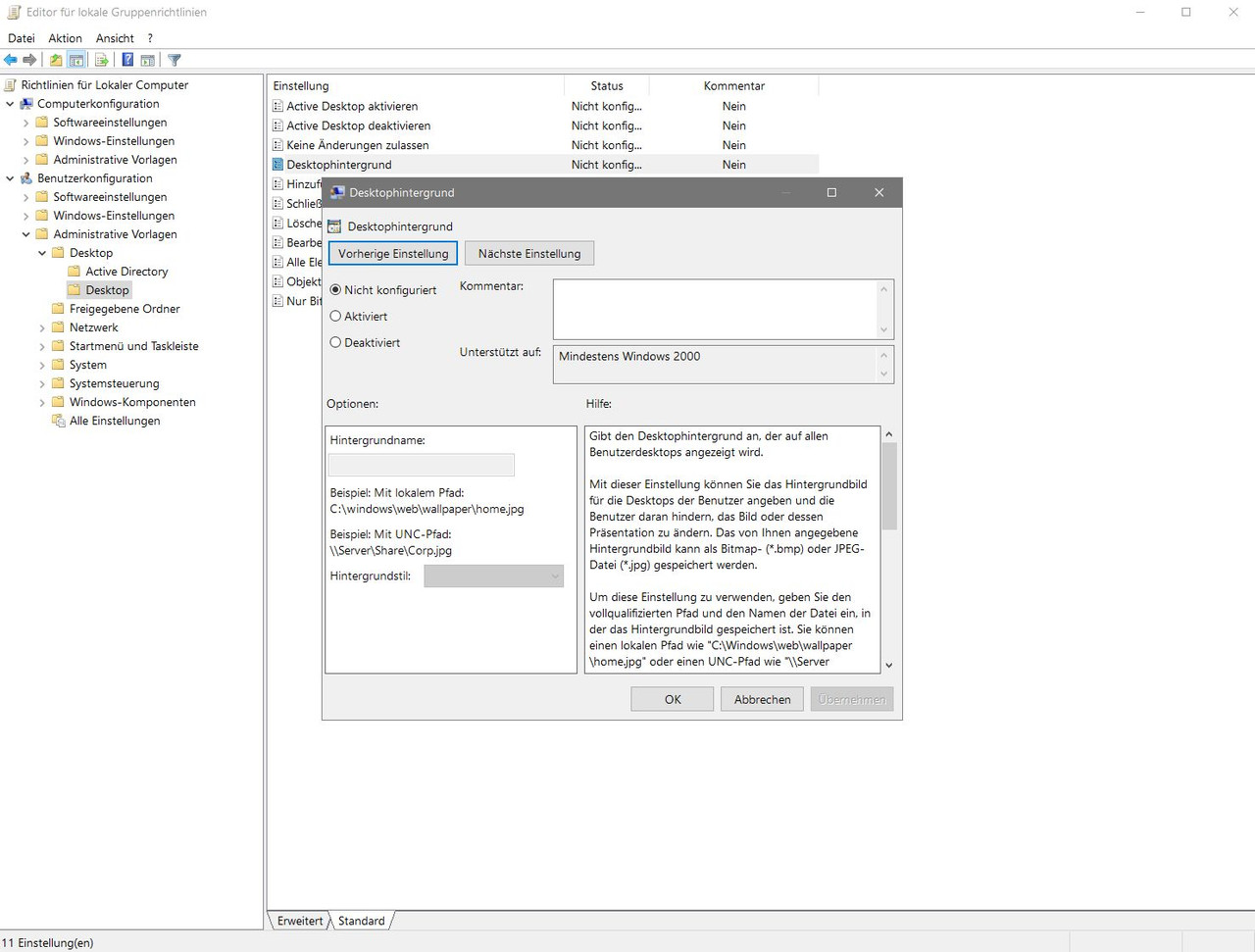This screenshot has height=952, width=1255.
Task: Open the Aktion menu
Action: point(66,38)
